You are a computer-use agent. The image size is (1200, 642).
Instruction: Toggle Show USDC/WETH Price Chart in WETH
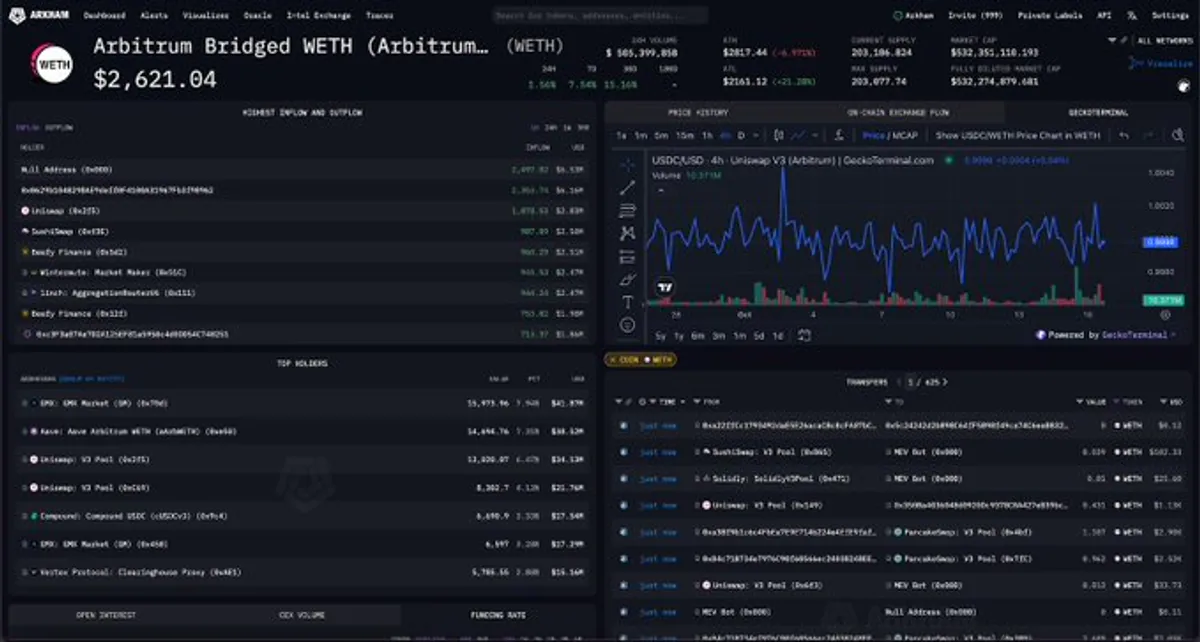click(1018, 135)
